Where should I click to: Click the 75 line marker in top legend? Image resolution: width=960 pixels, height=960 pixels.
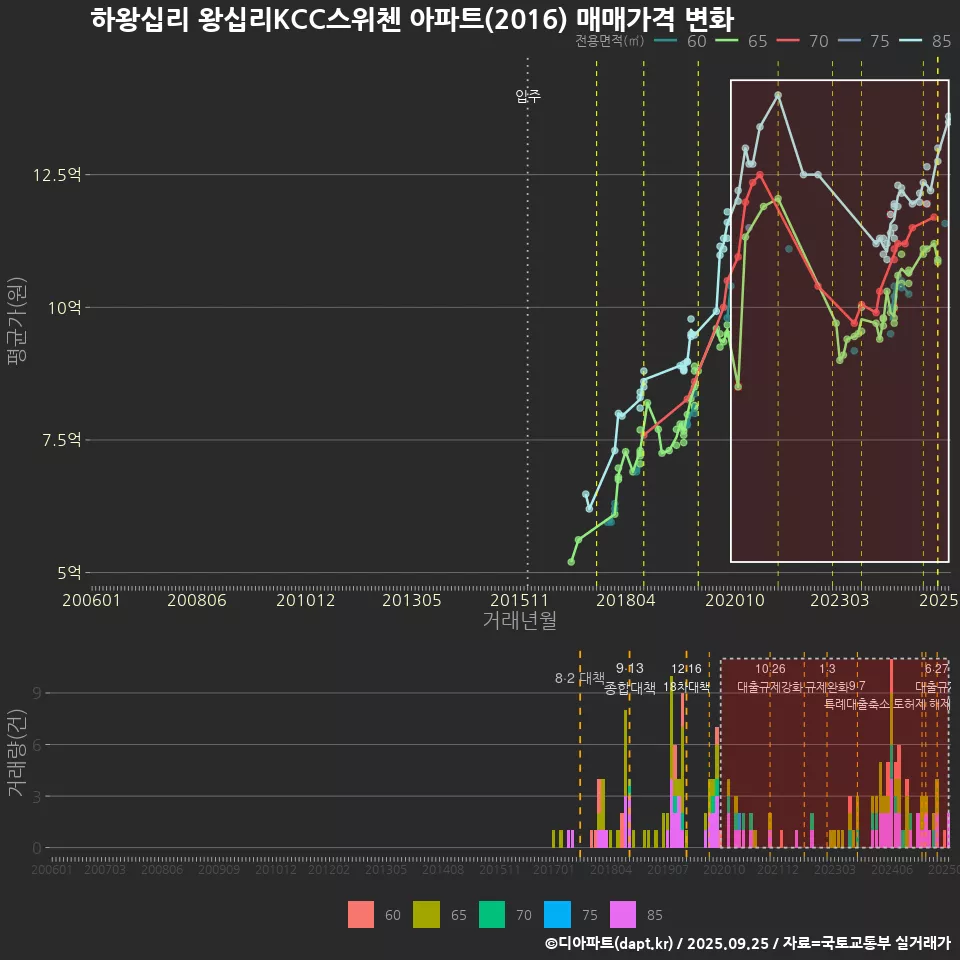pos(848,41)
